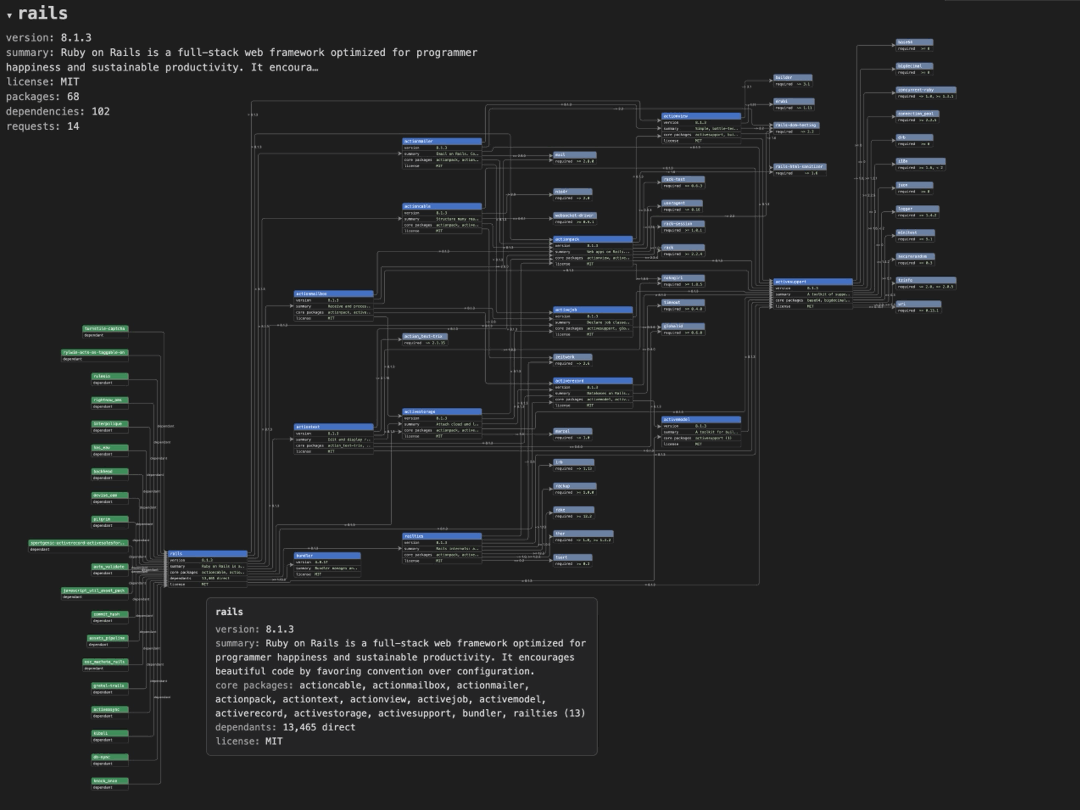The image size is (1080, 810).
Task: Click the concurrent-ruby dependency node
Action: pyautogui.click(x=926, y=92)
